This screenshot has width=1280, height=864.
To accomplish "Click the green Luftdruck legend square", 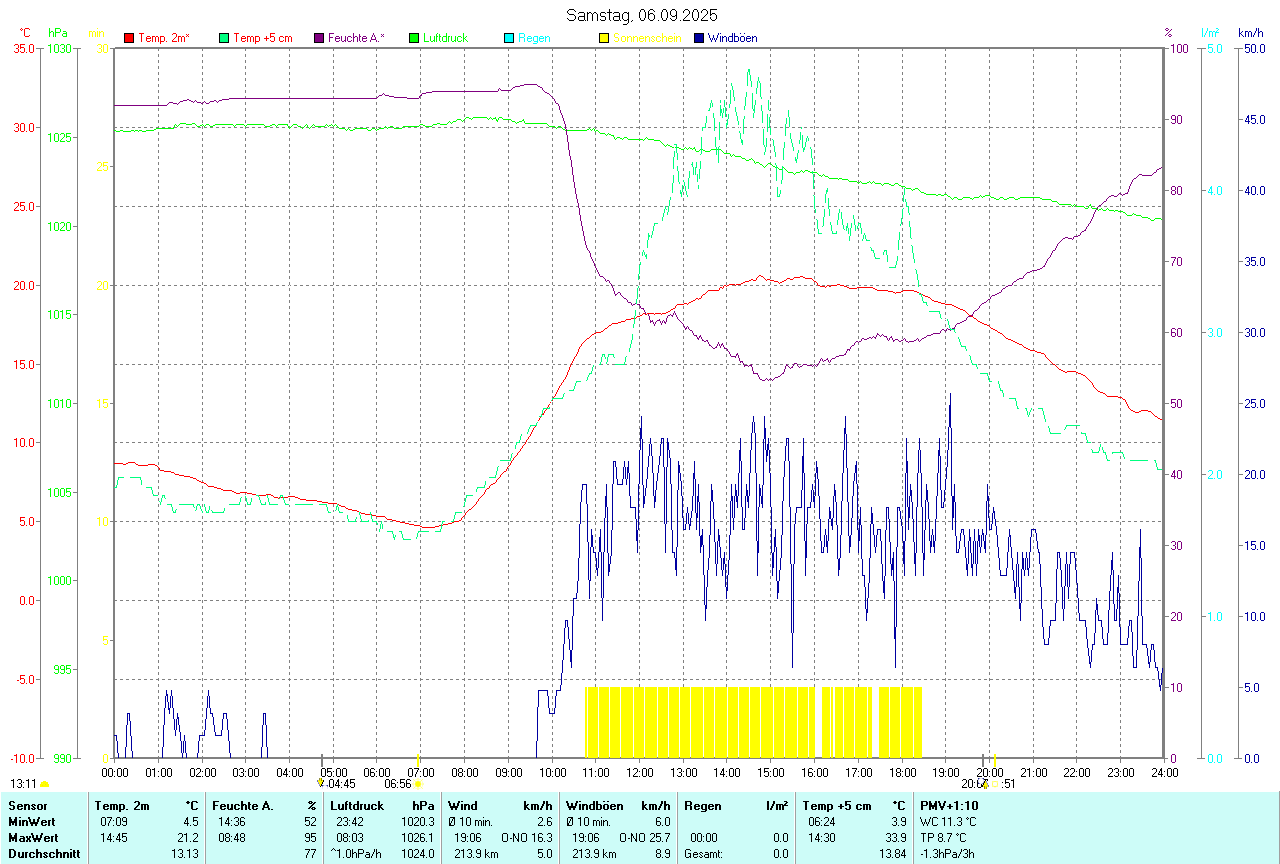I will [414, 38].
